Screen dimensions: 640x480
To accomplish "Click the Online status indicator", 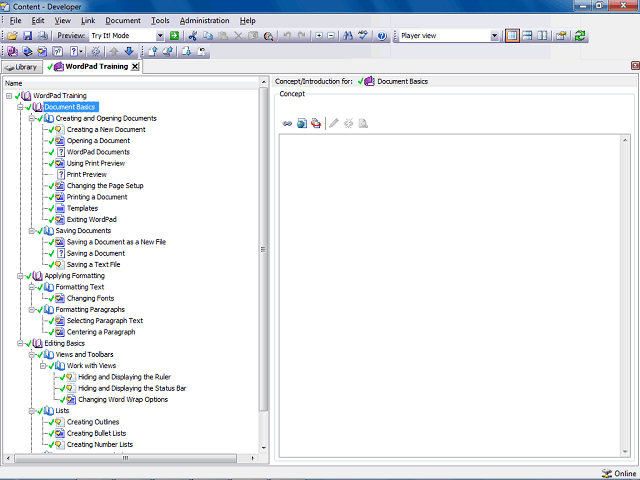I will 618,473.
